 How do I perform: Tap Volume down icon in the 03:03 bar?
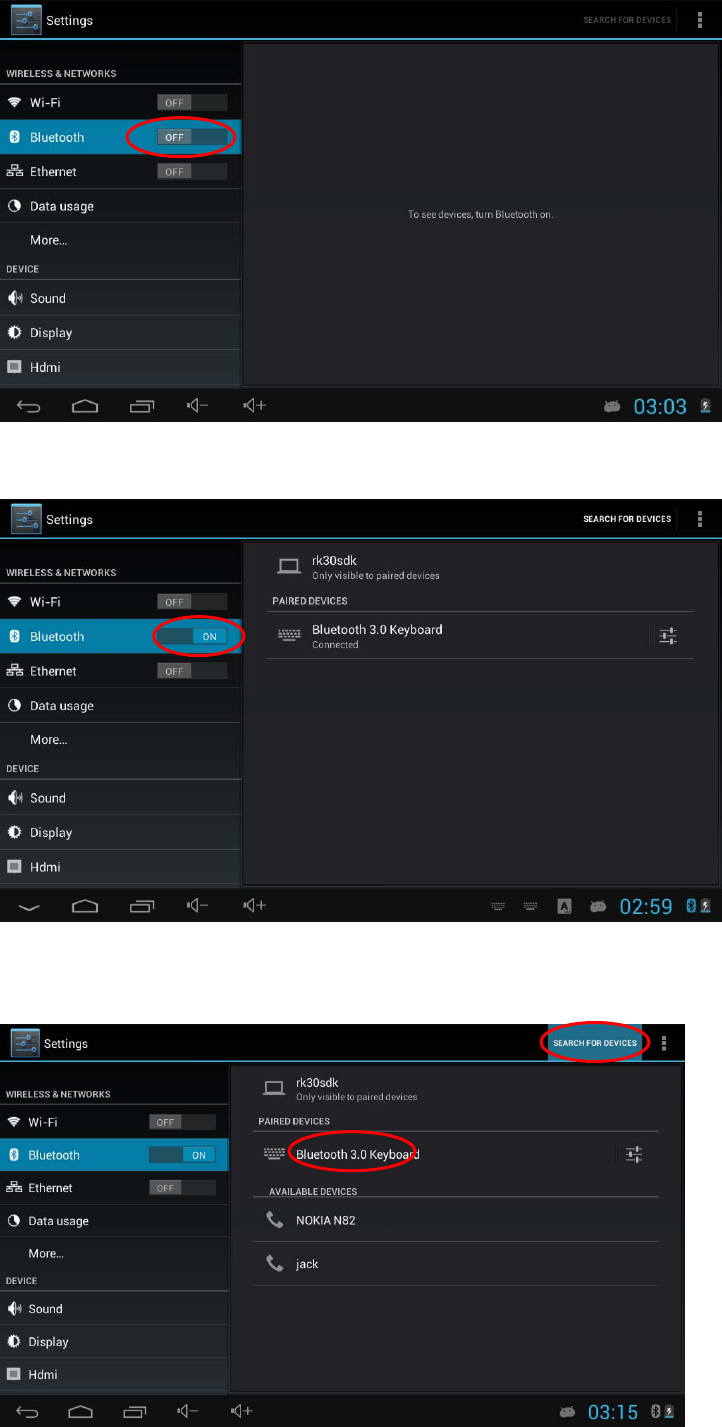[x=198, y=406]
